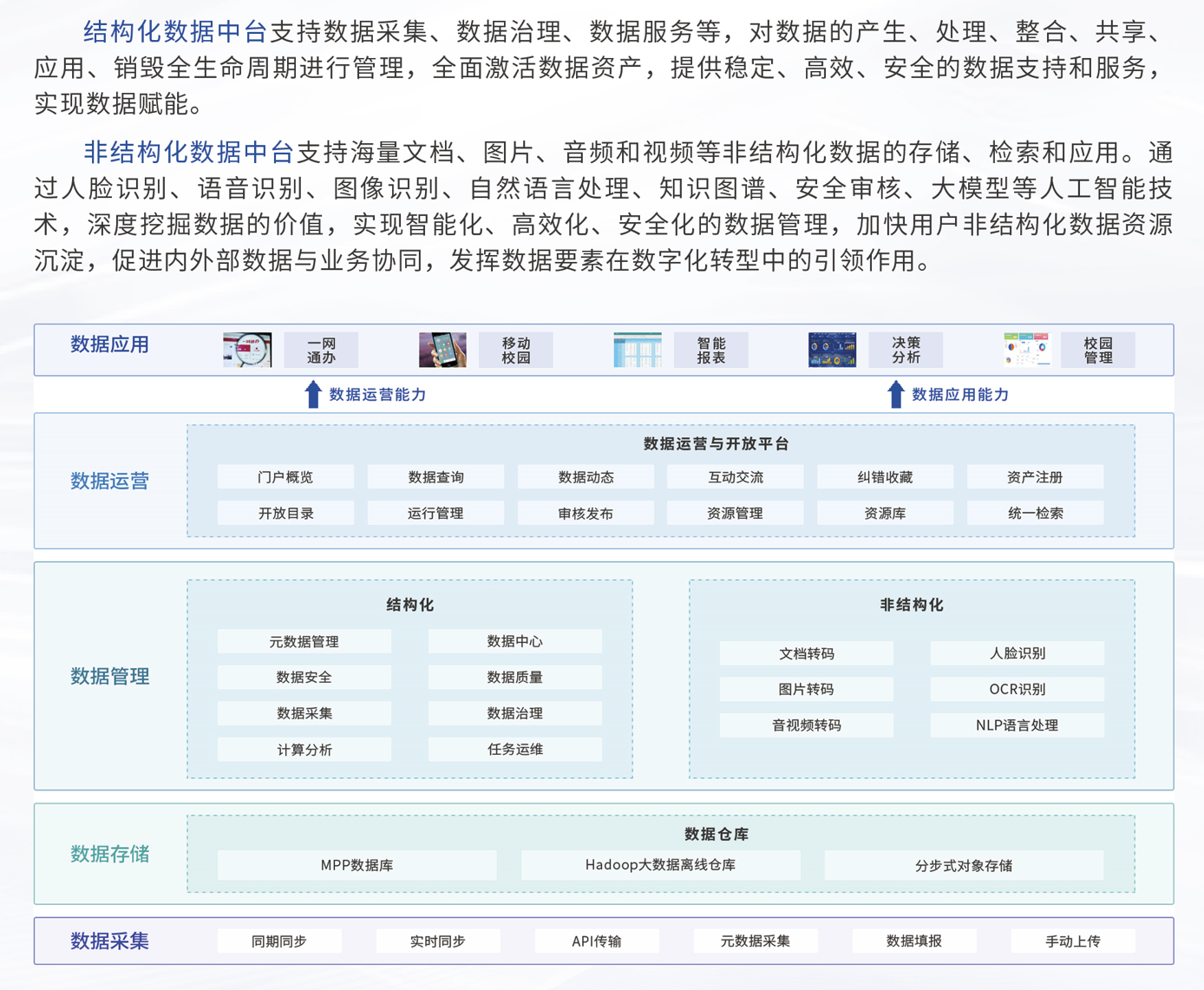
Task: Click the 数据运营 row heading
Action: tap(109, 481)
